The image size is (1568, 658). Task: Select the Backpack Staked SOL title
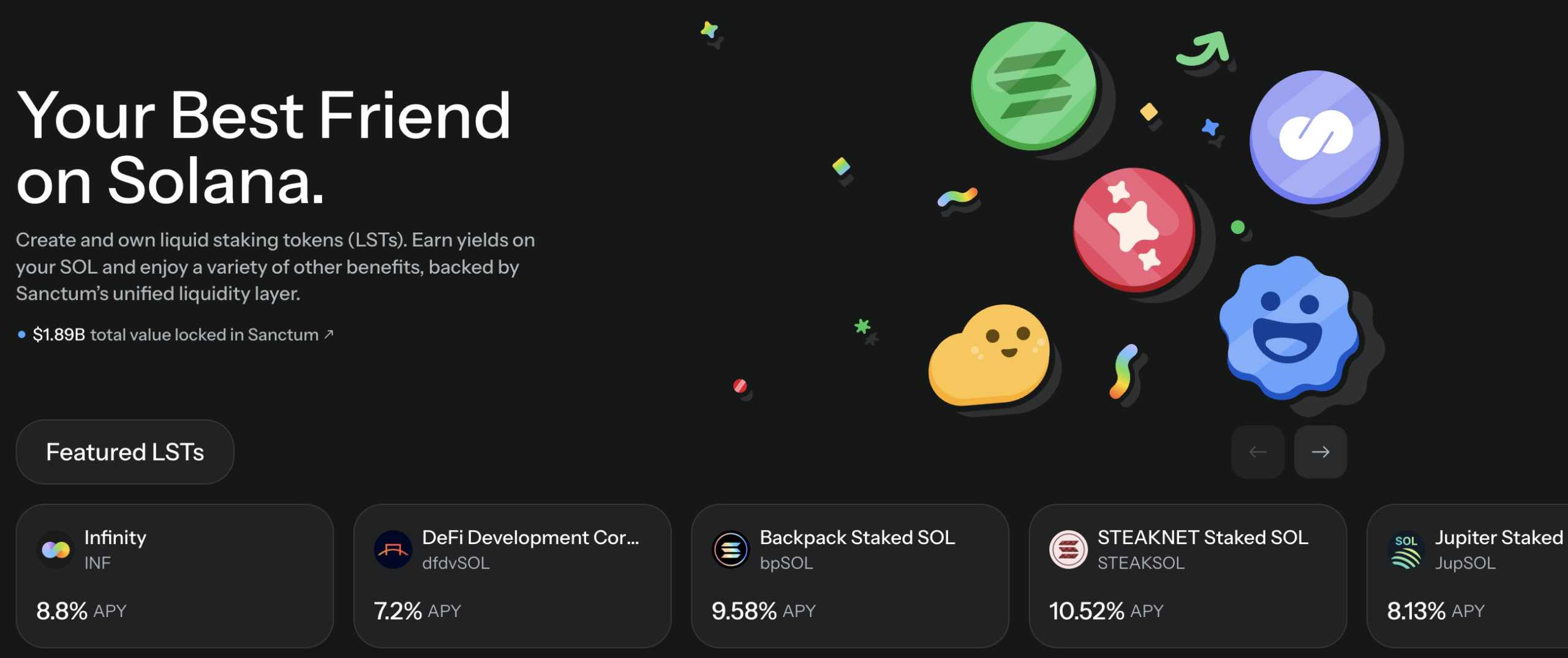(x=857, y=537)
